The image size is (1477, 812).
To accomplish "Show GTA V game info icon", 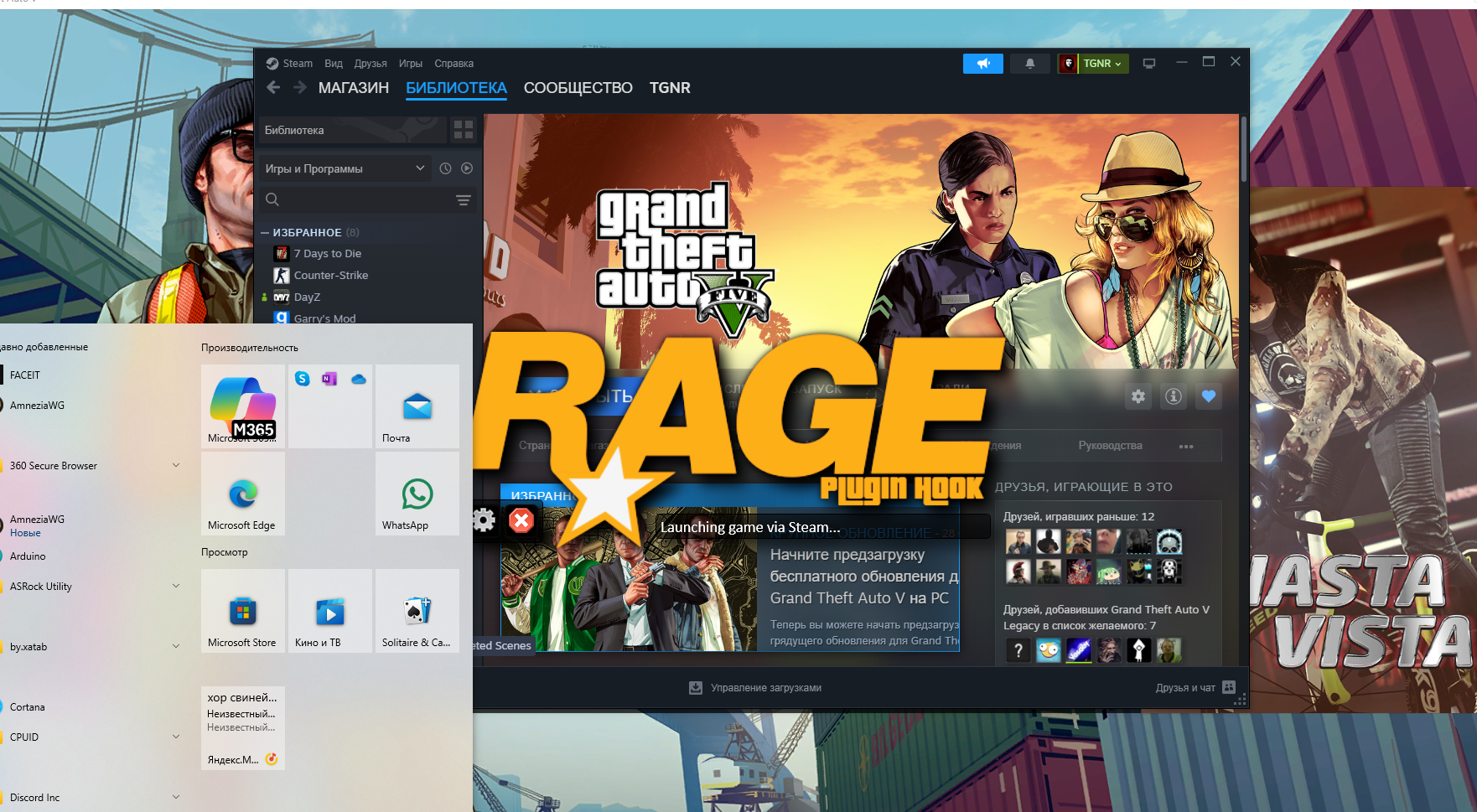I will 1173,396.
